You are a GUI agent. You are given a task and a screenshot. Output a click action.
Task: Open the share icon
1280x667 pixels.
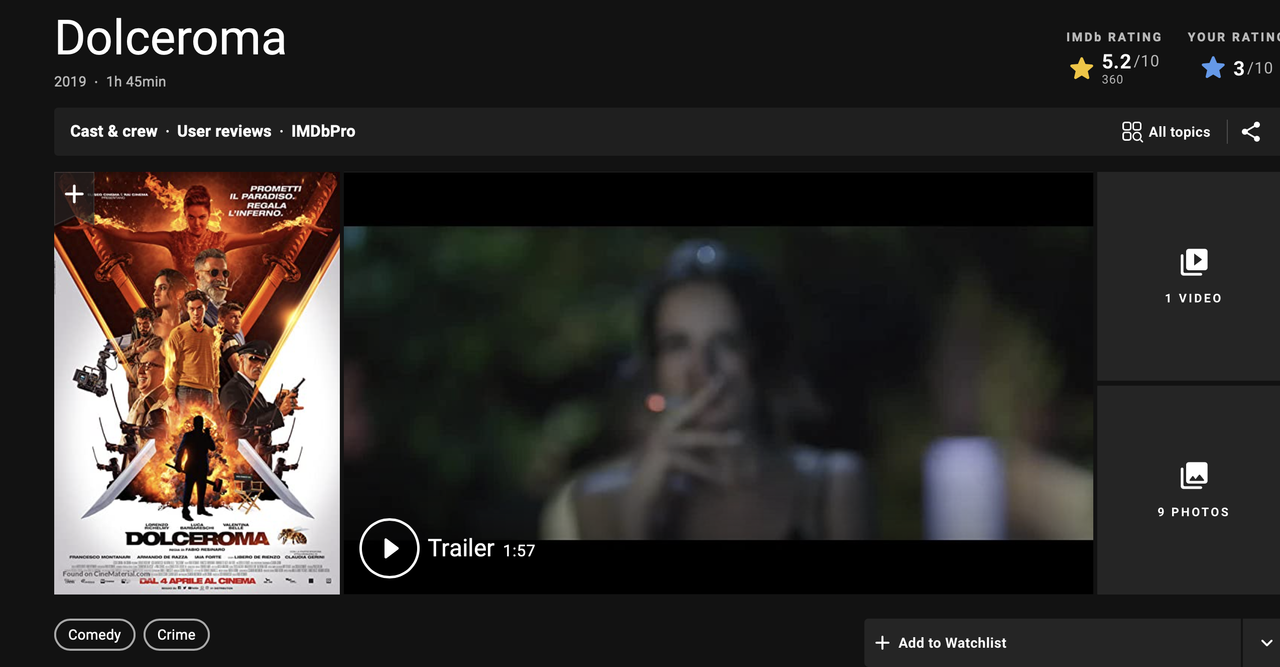point(1251,132)
